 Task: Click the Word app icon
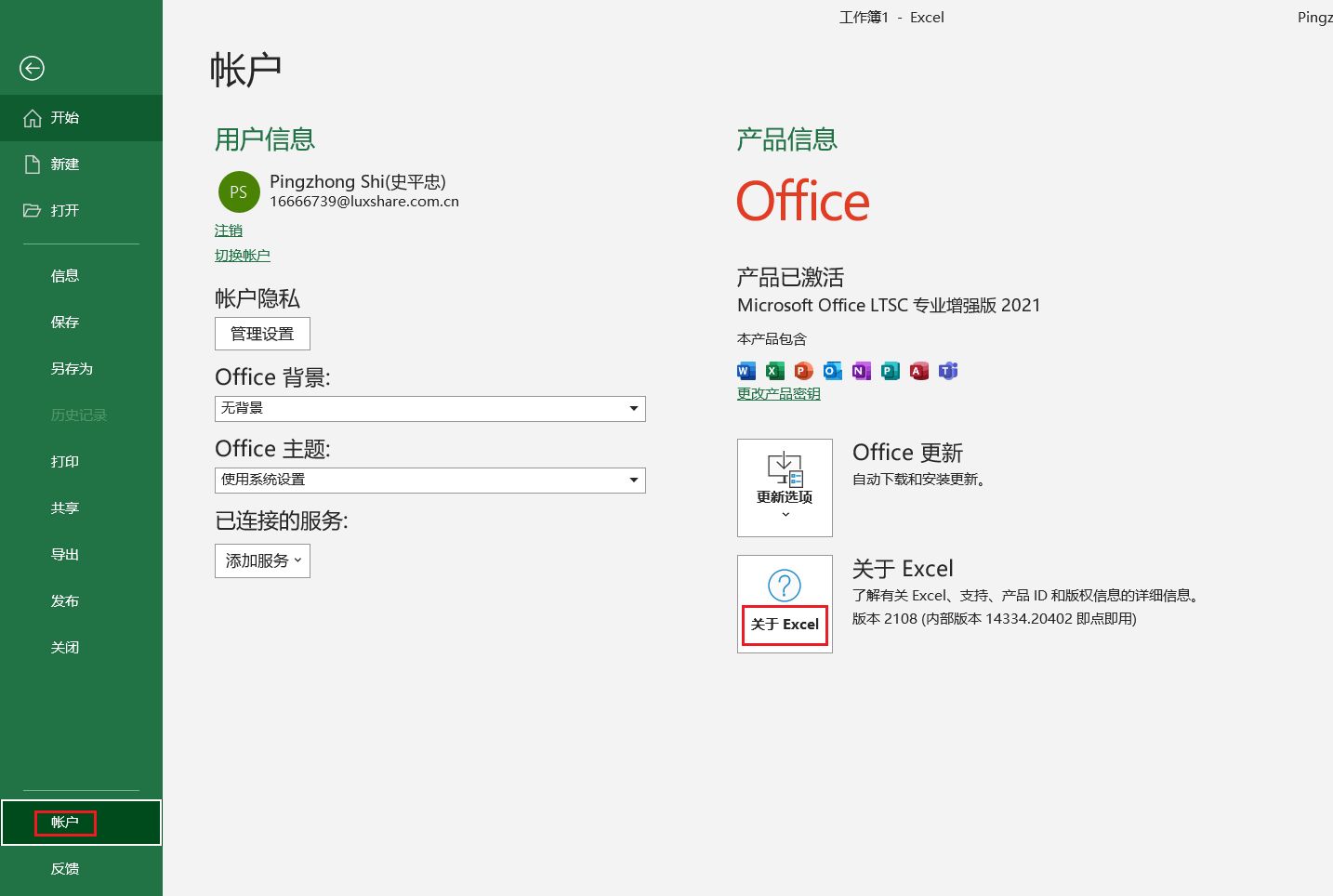(746, 371)
